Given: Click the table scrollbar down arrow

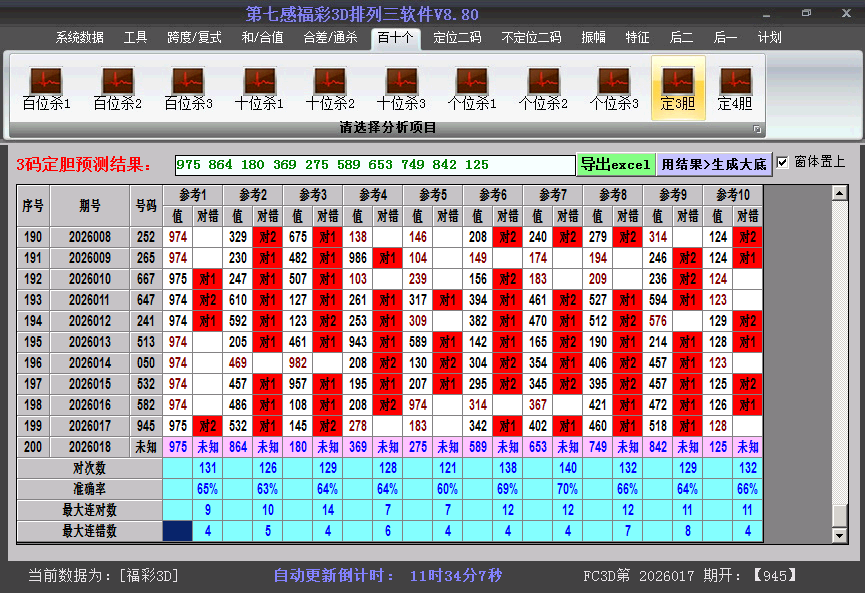Looking at the screenshot, I should point(839,536).
